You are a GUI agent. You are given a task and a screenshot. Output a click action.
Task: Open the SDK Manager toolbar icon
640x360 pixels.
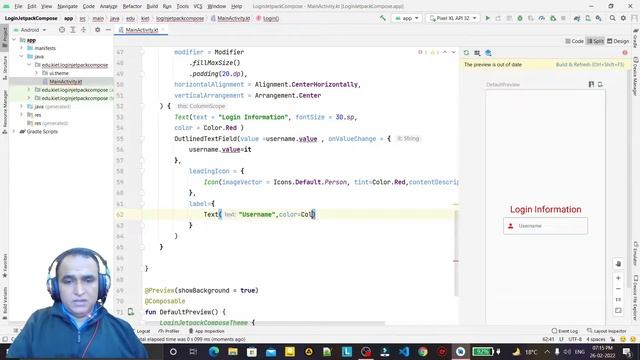(x=598, y=18)
